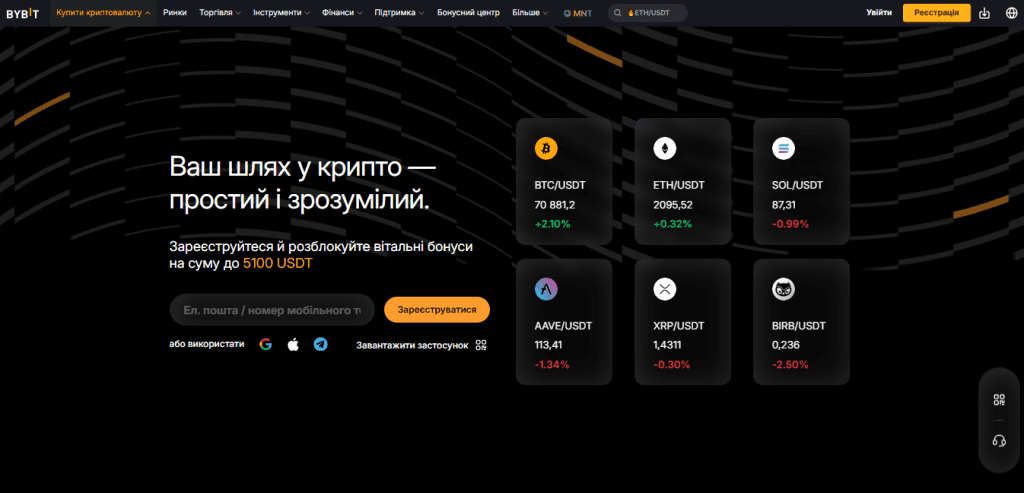Click the Bybit logo

click(x=23, y=13)
